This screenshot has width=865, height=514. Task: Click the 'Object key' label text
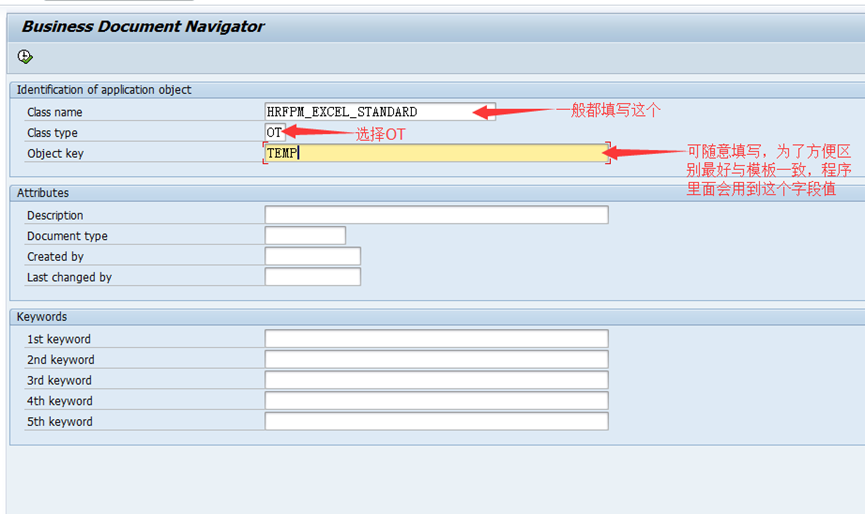[55, 153]
